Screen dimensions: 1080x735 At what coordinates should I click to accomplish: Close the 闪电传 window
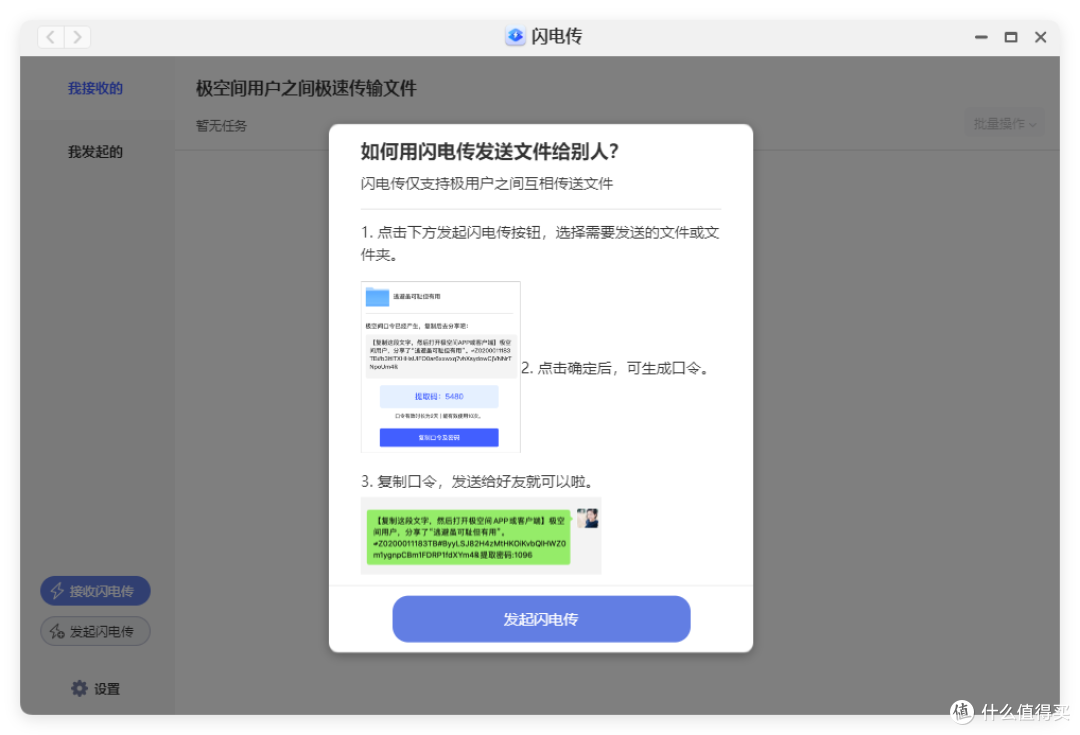click(x=1041, y=37)
